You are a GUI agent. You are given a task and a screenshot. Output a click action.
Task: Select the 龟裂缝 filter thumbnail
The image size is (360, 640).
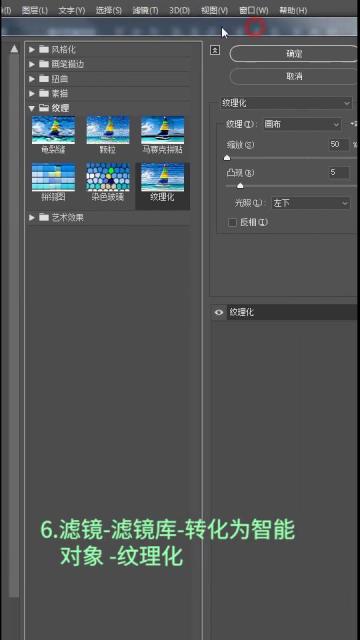pyautogui.click(x=53, y=130)
